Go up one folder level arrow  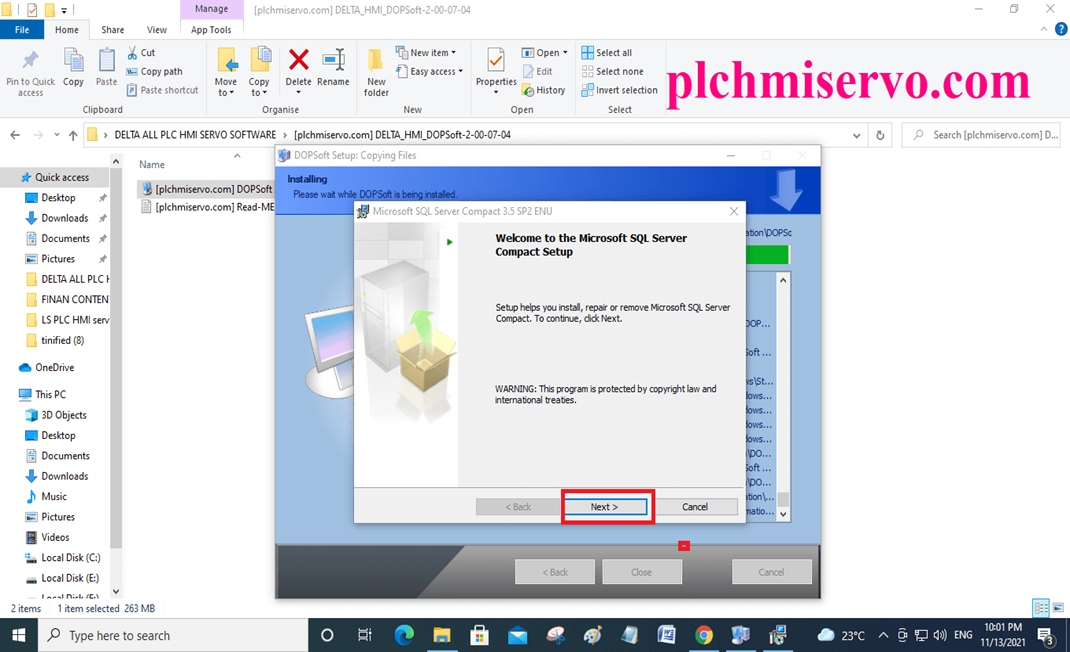[x=73, y=135]
